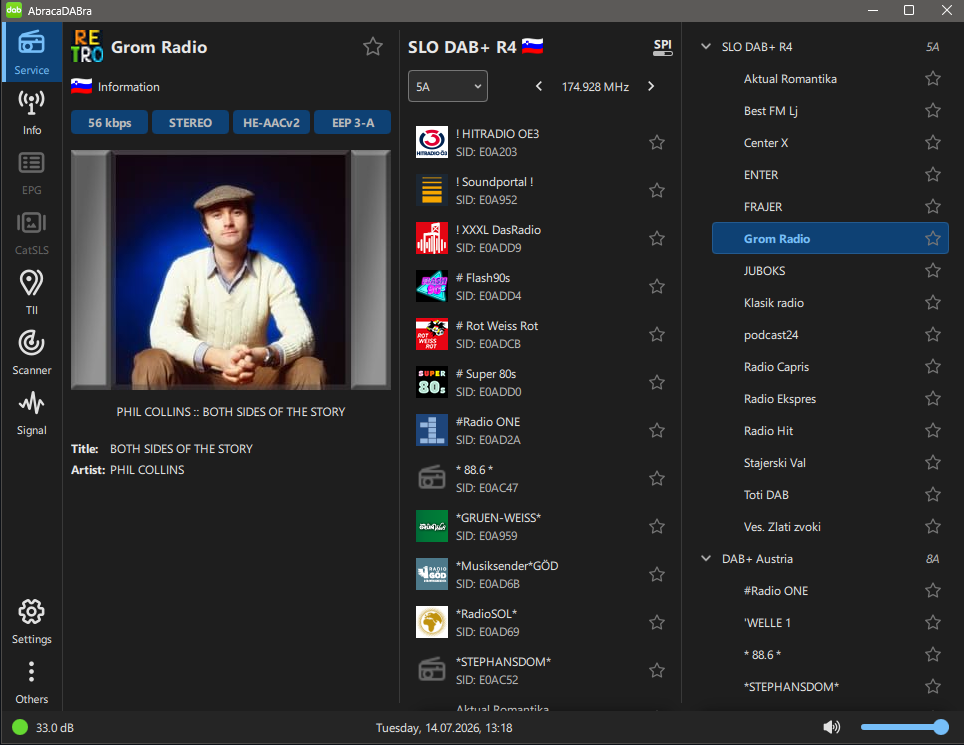
Task: Click the EEP 3-A protection badge
Action: 353,122
